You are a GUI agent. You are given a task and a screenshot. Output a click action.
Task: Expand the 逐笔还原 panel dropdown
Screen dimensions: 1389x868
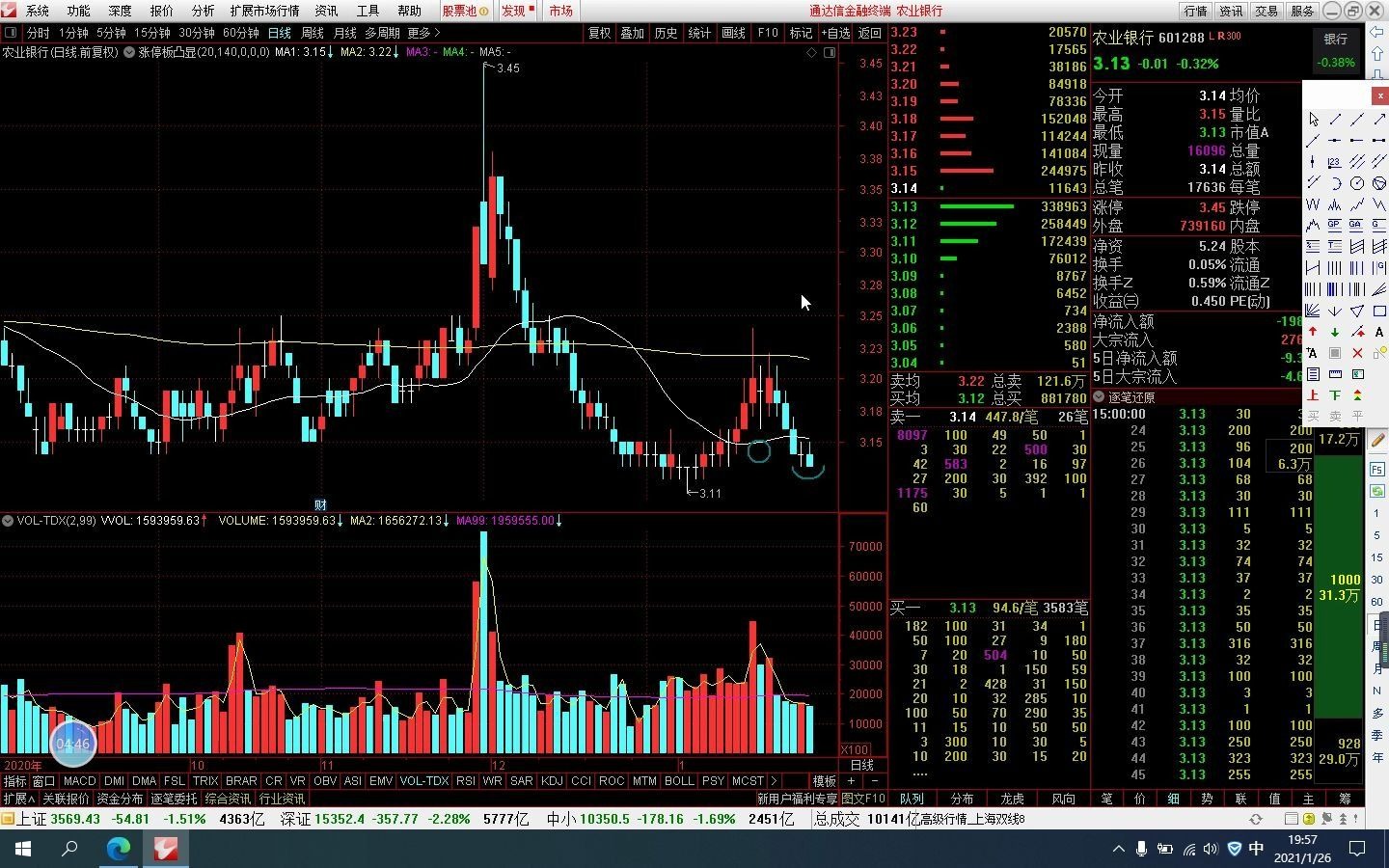coord(1099,397)
